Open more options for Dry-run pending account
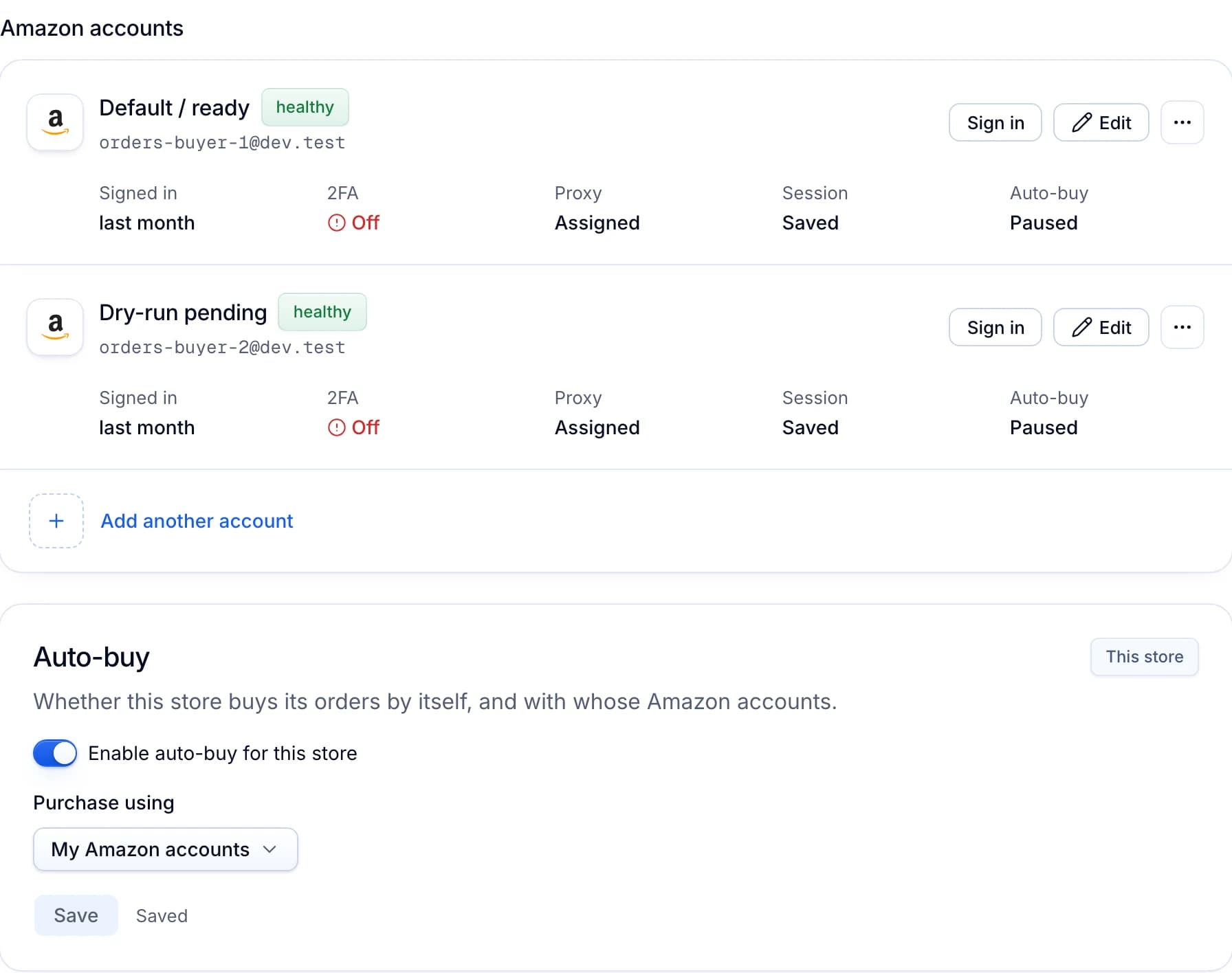The width and height of the screenshot is (1232, 973). 1182,327
